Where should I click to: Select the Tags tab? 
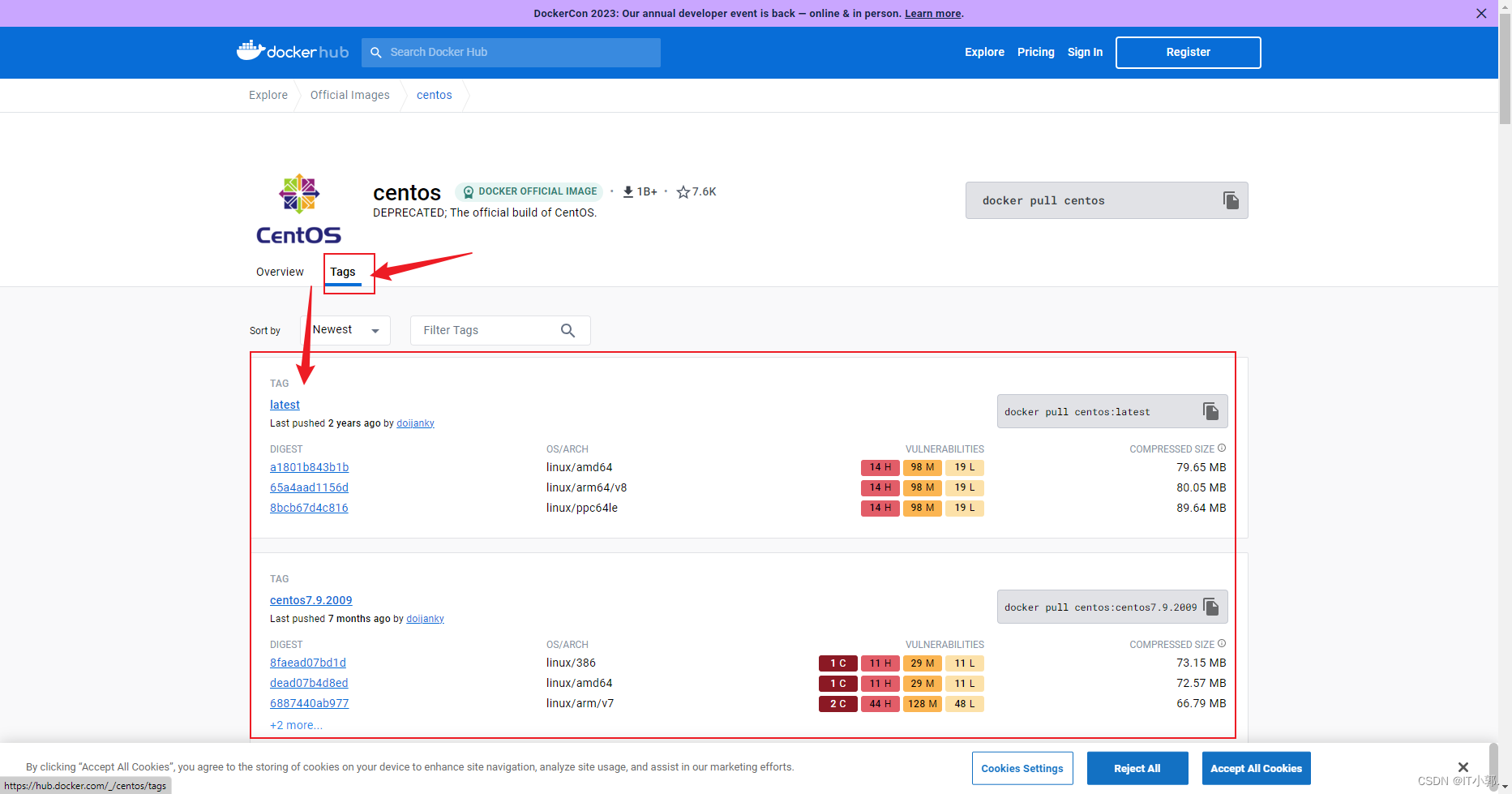343,272
